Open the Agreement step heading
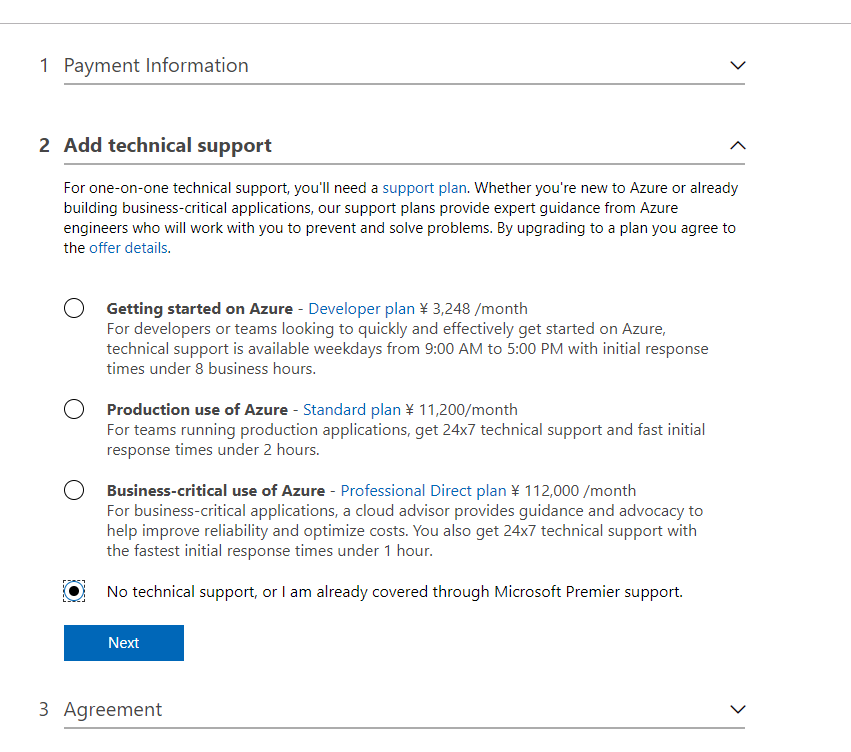Viewport: 851px width, 752px height. pos(113,709)
